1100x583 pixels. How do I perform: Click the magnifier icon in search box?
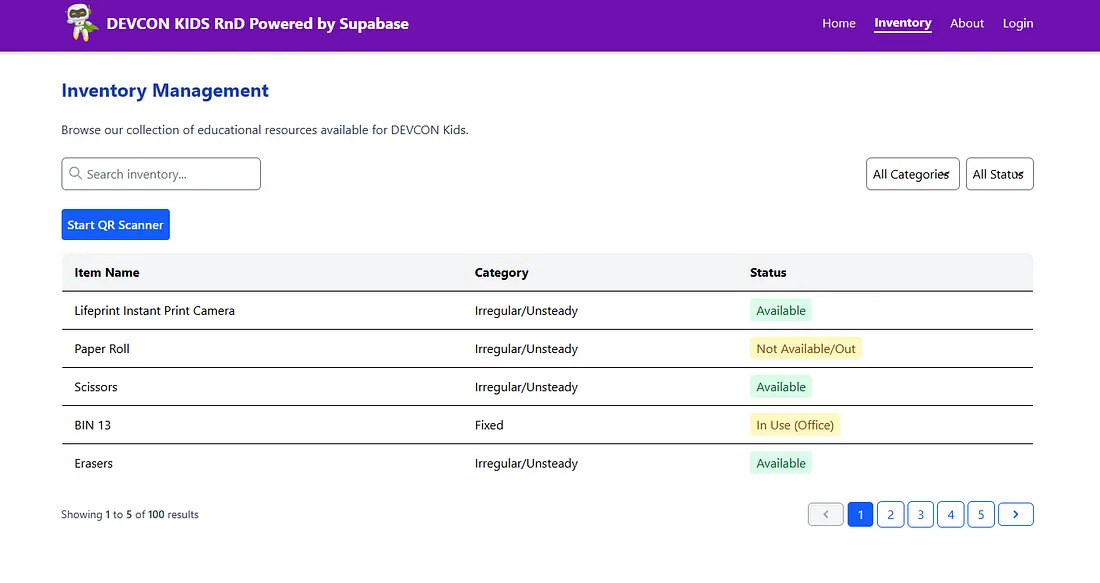coord(75,174)
